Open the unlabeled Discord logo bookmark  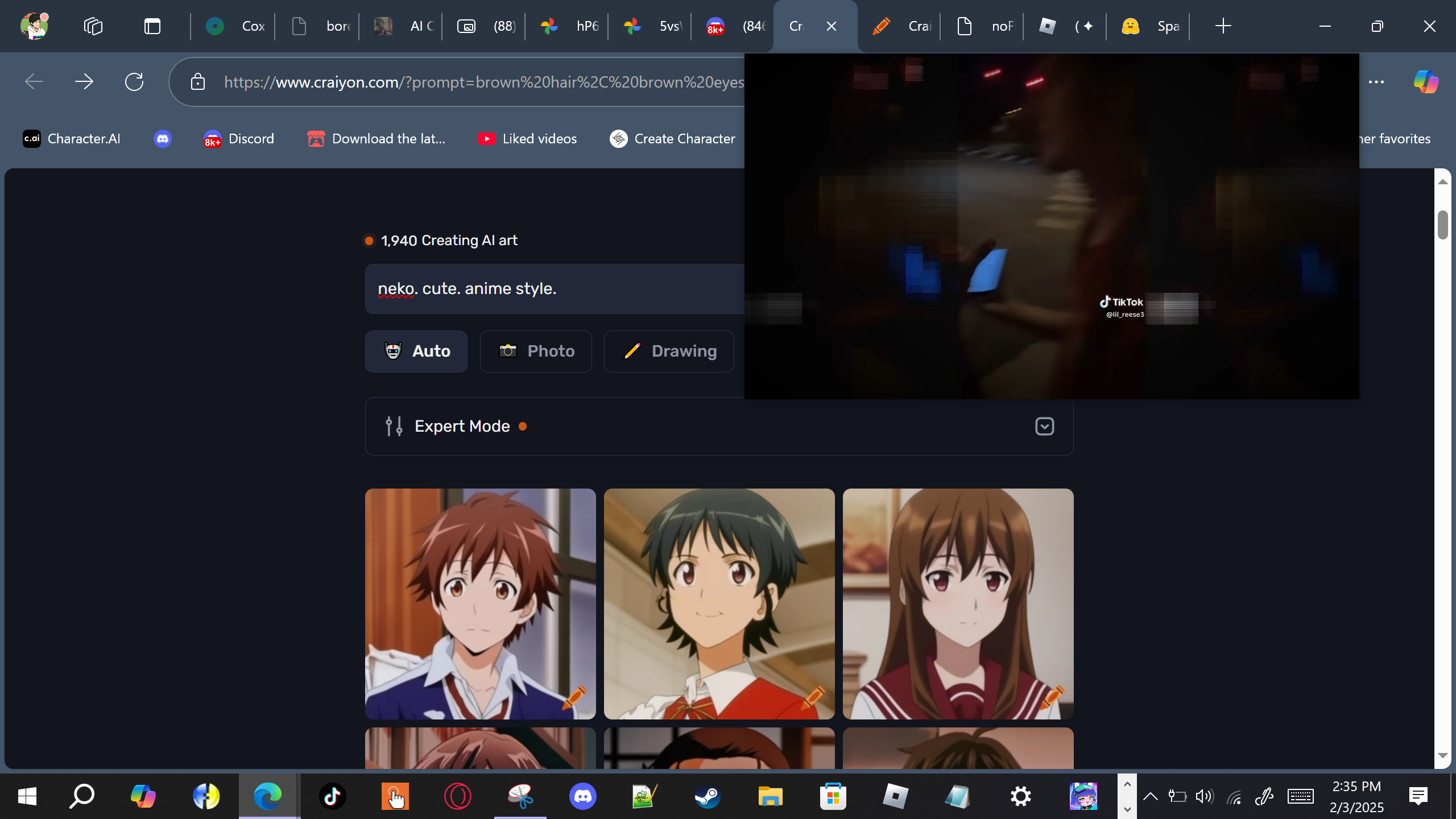click(x=163, y=139)
